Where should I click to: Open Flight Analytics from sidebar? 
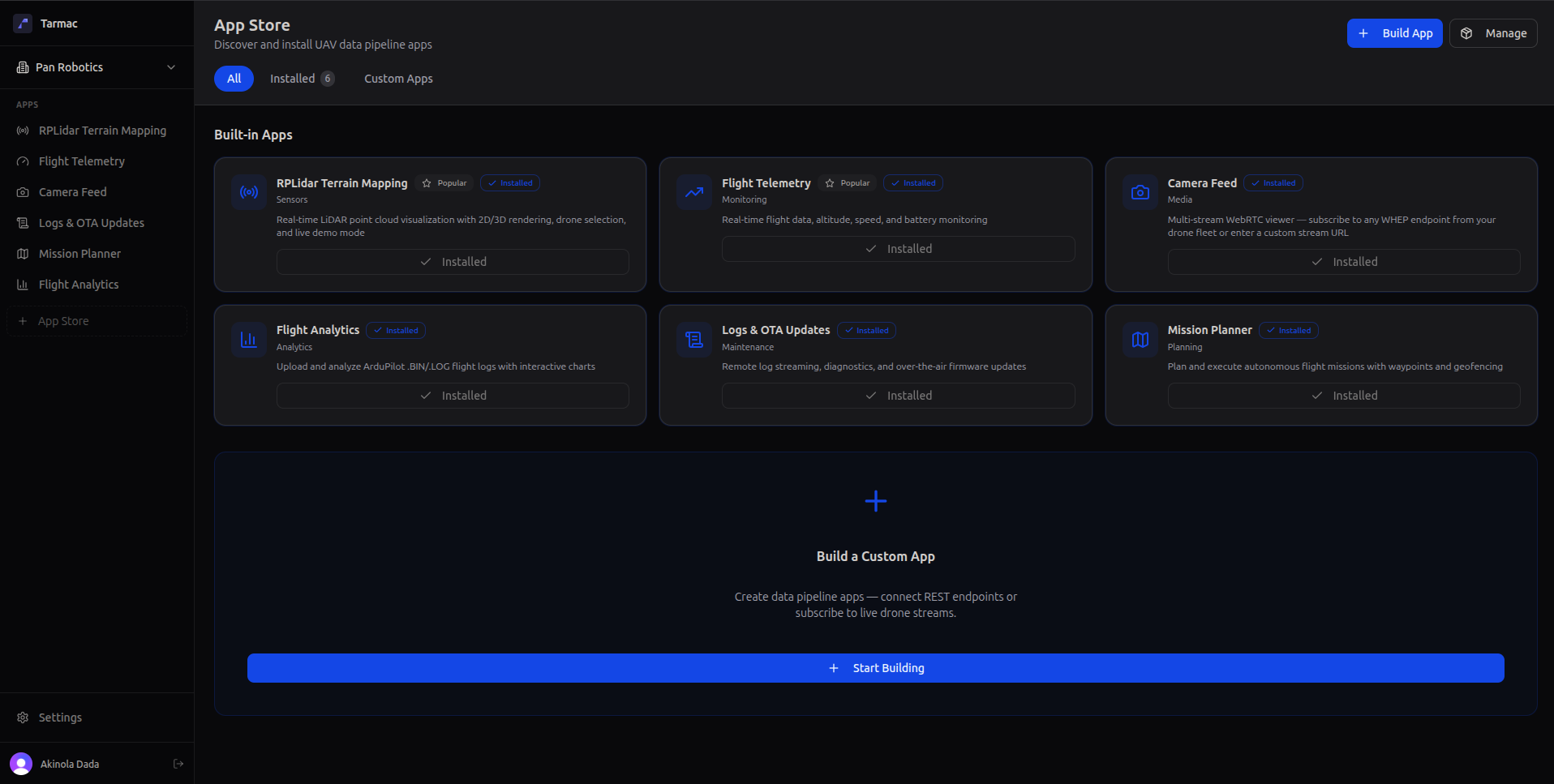97,285
